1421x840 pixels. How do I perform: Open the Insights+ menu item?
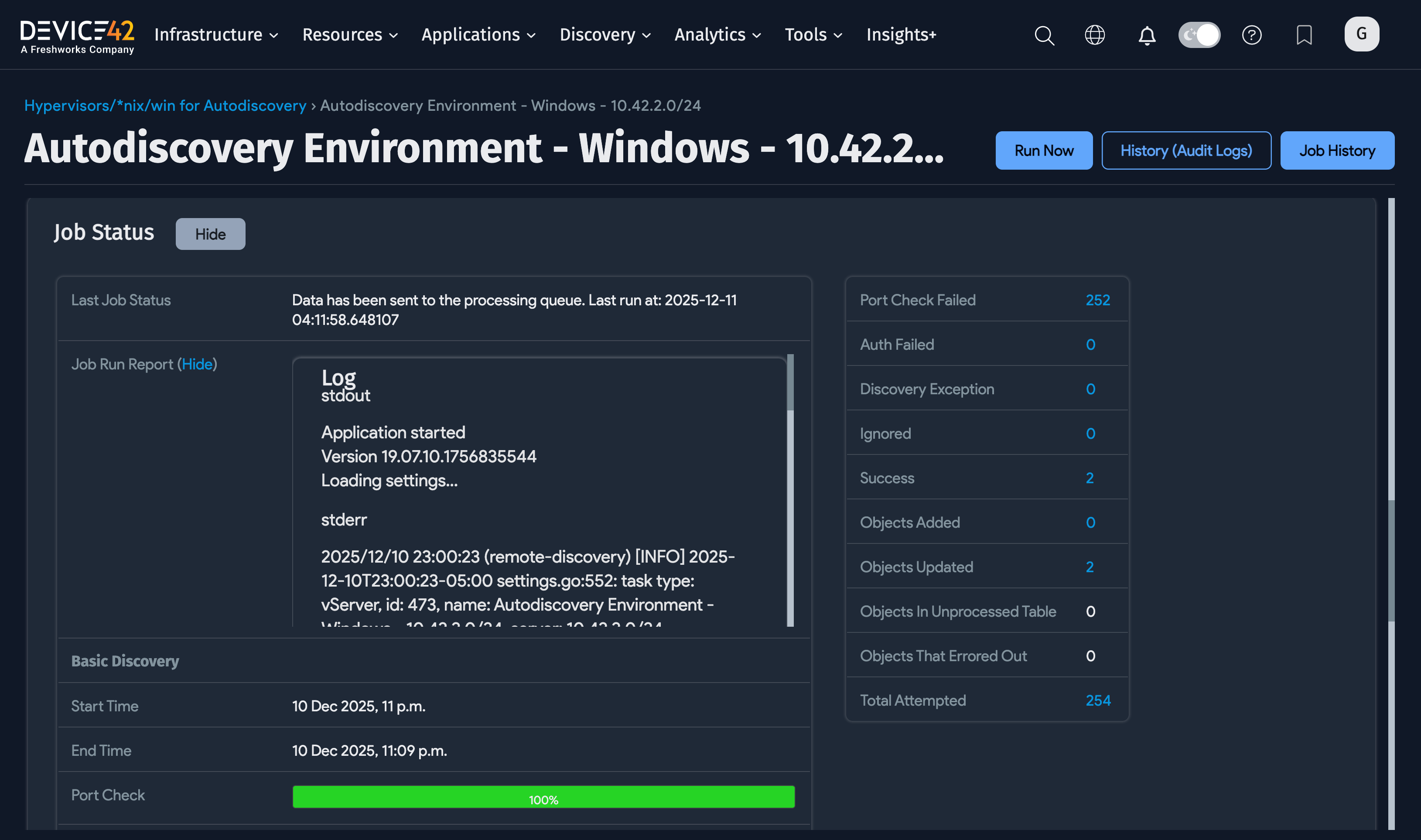(901, 34)
